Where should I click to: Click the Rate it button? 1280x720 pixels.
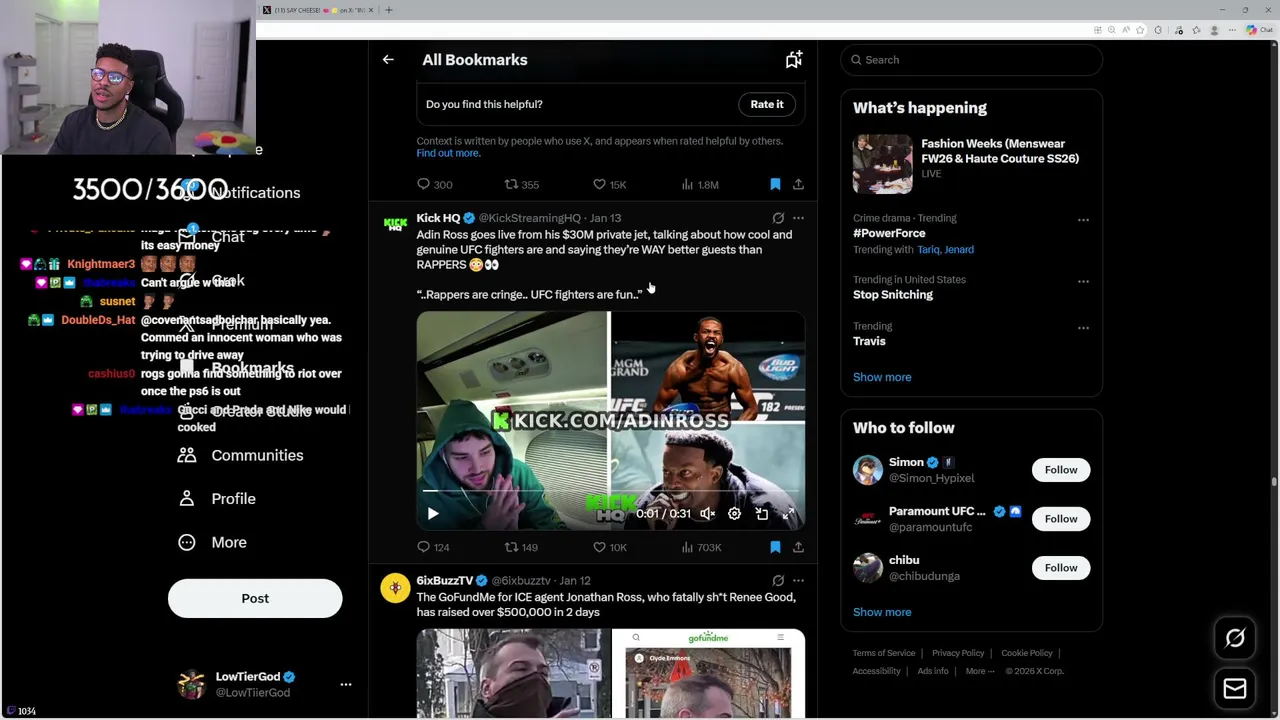pos(767,104)
